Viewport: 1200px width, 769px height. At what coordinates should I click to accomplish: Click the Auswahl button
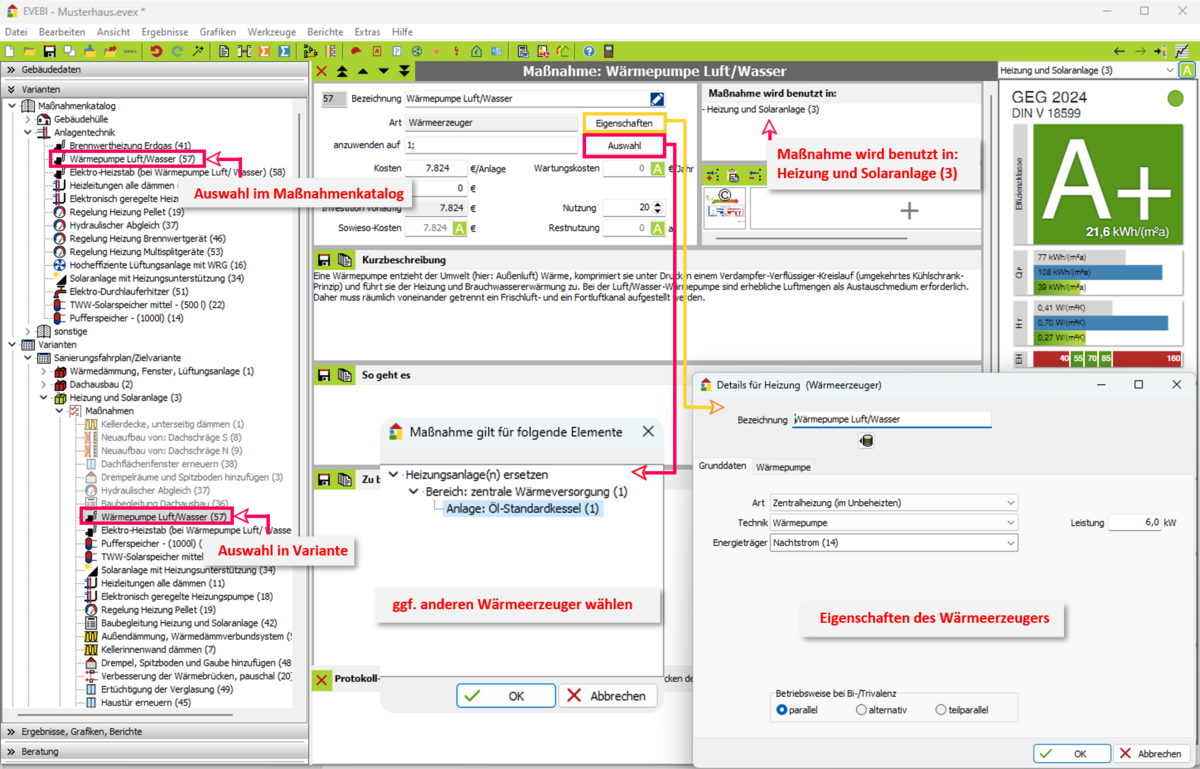click(x=624, y=146)
